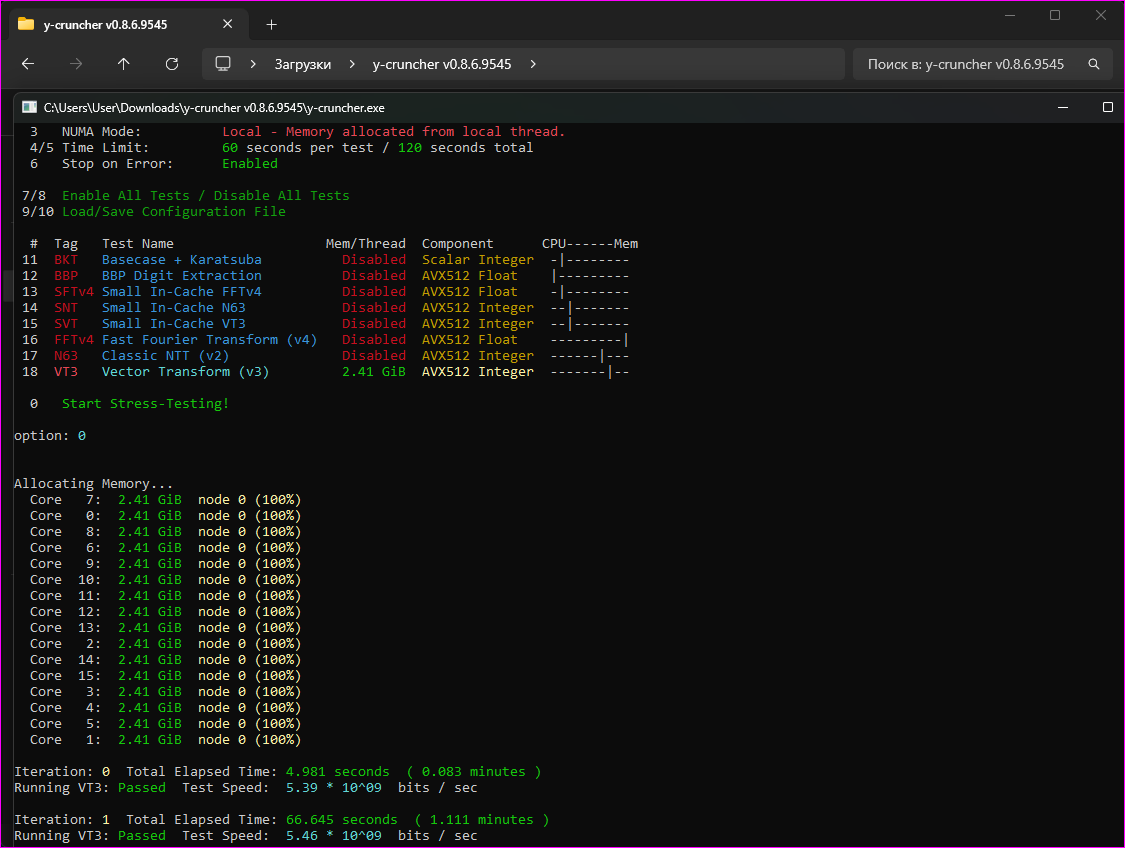The width and height of the screenshot is (1125, 848).
Task: Click the red 'SVT' tag
Action: [x=66, y=324]
